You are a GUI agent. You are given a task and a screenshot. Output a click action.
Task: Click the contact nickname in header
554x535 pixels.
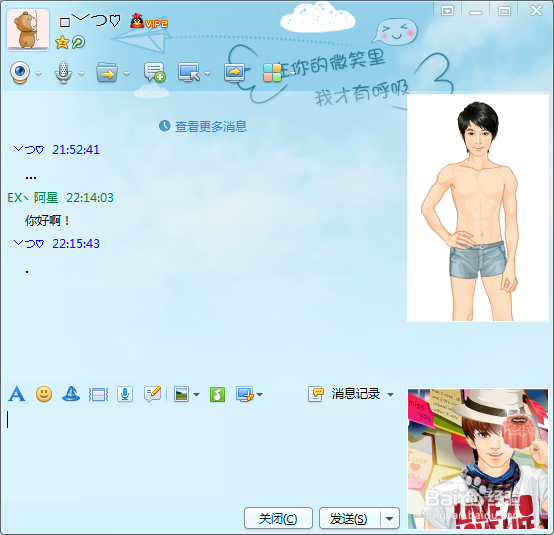coord(90,21)
